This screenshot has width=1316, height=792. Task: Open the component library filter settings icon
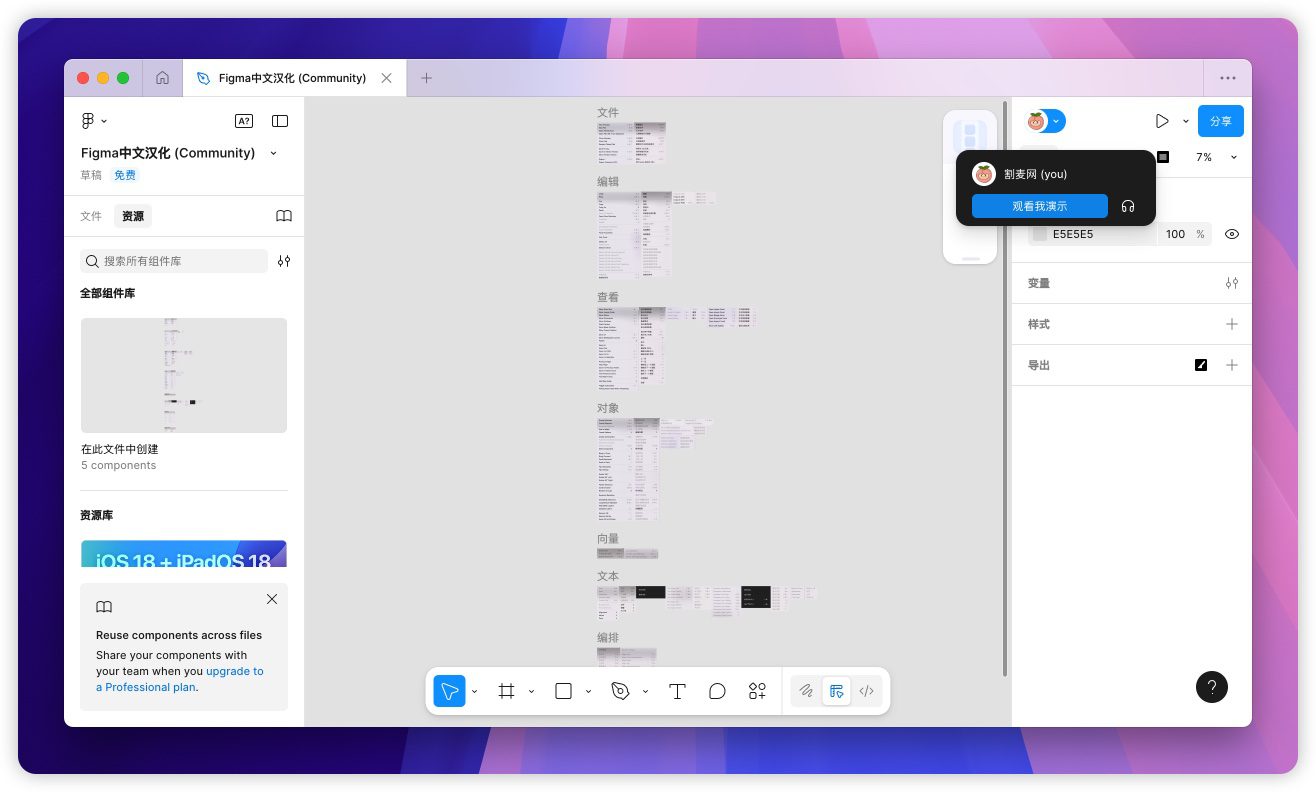[284, 261]
